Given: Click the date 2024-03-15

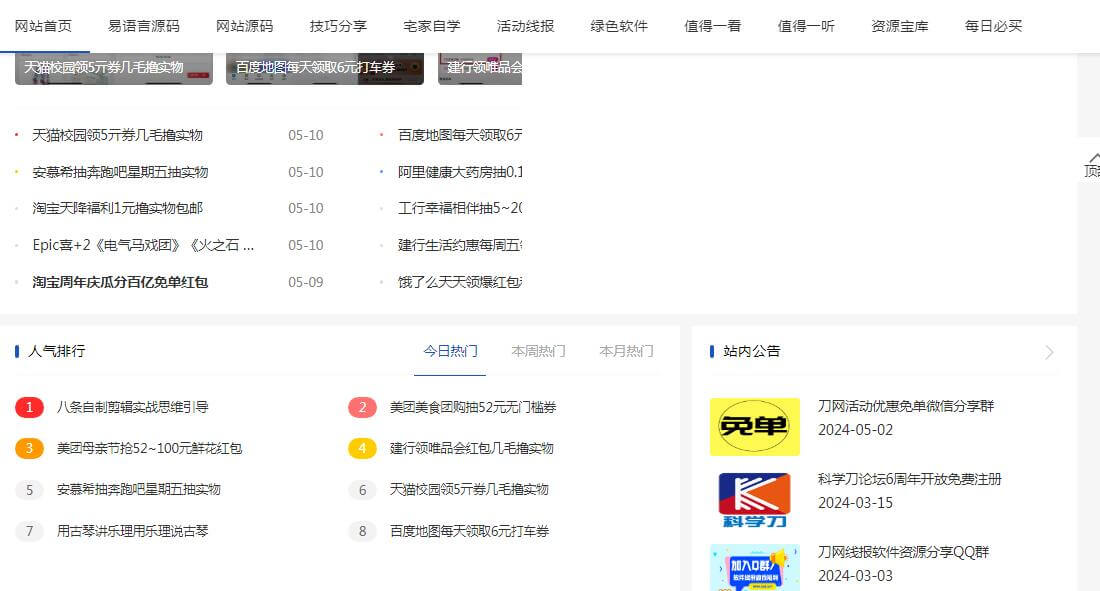Looking at the screenshot, I should point(855,503).
